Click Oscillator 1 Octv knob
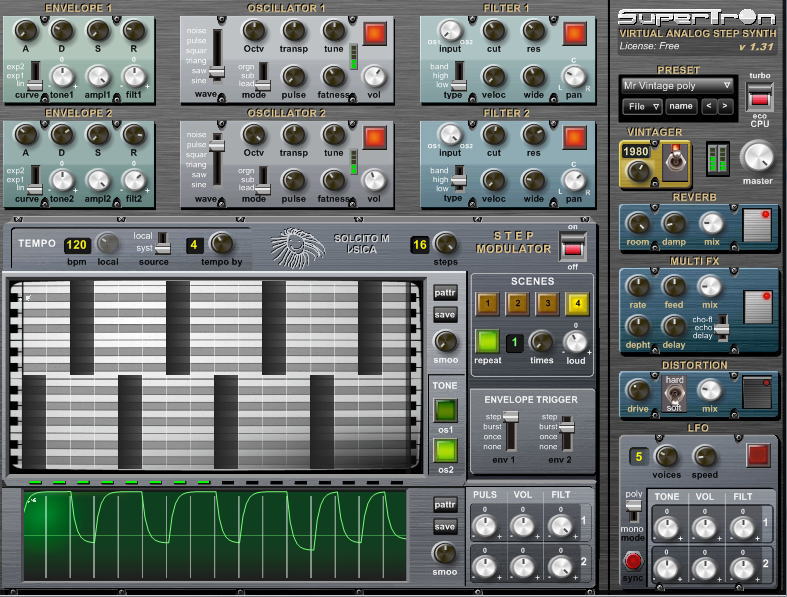Image resolution: width=787 pixels, height=597 pixels. pos(253,31)
